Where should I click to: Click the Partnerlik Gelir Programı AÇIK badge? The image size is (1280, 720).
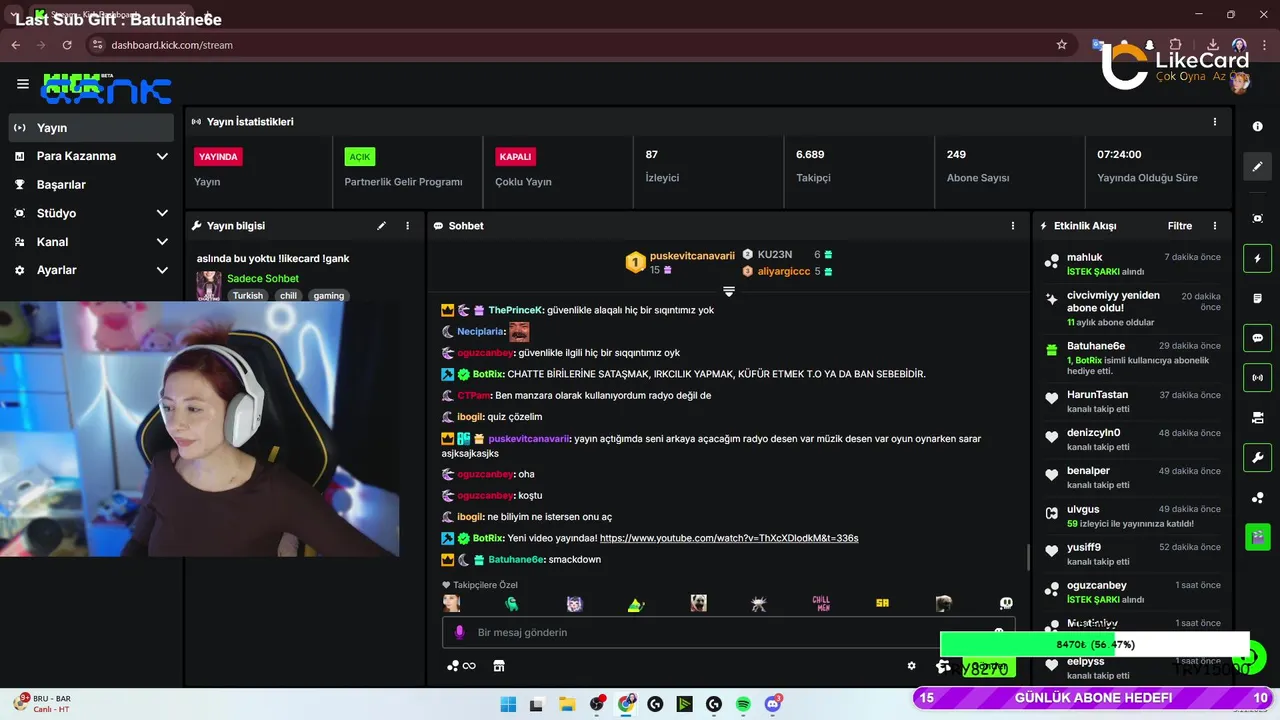click(360, 157)
